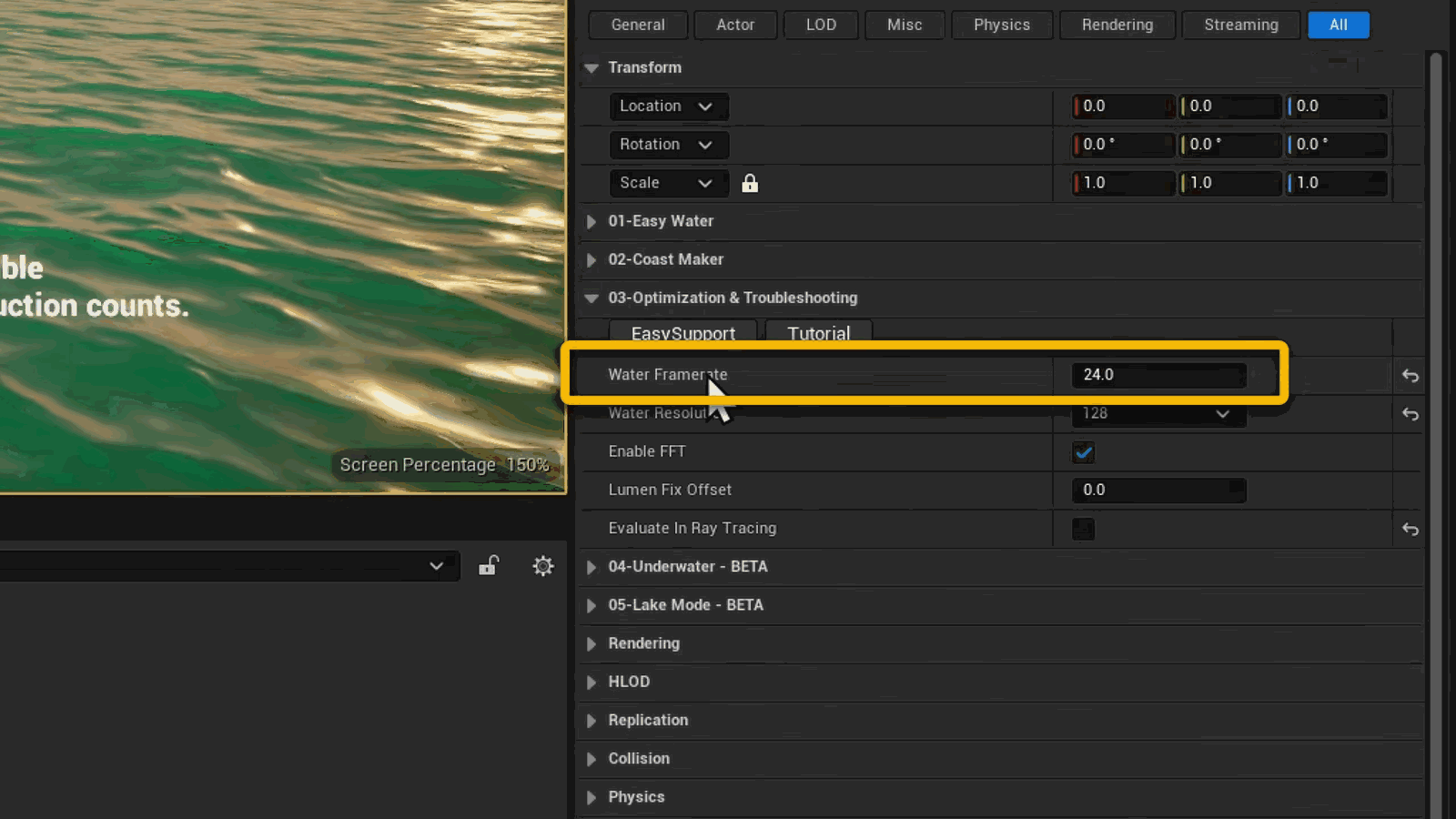The width and height of the screenshot is (1456, 819).
Task: Uncheck the Enable FFT checkbox
Action: (x=1083, y=452)
